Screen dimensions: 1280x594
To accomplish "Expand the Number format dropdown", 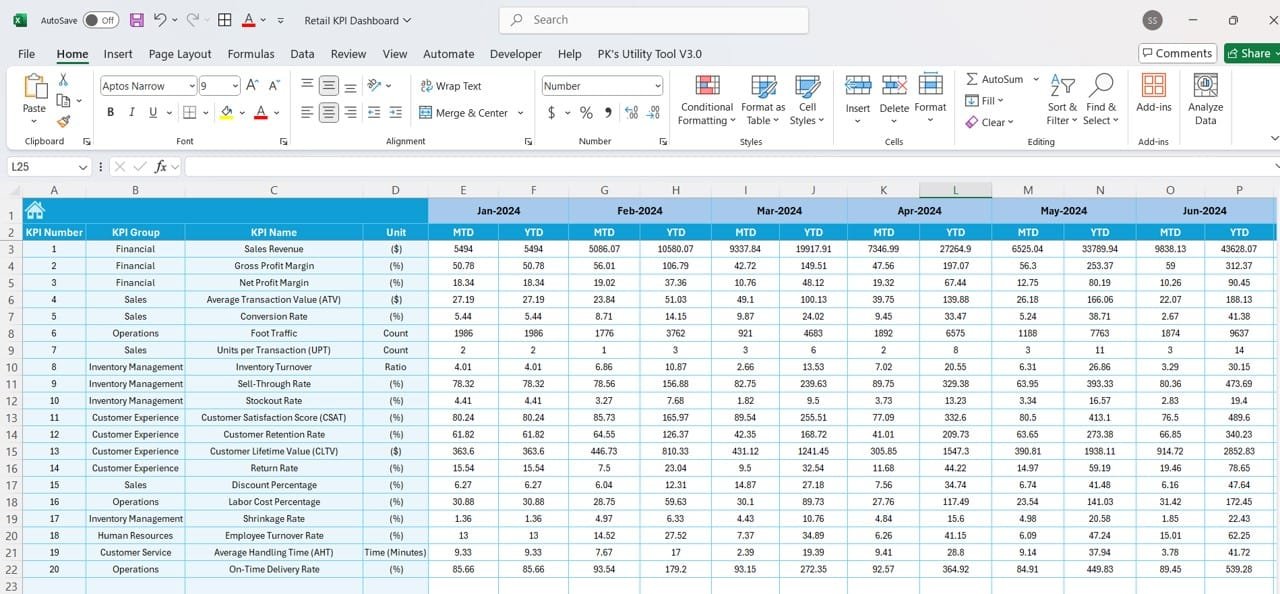I will 657,86.
